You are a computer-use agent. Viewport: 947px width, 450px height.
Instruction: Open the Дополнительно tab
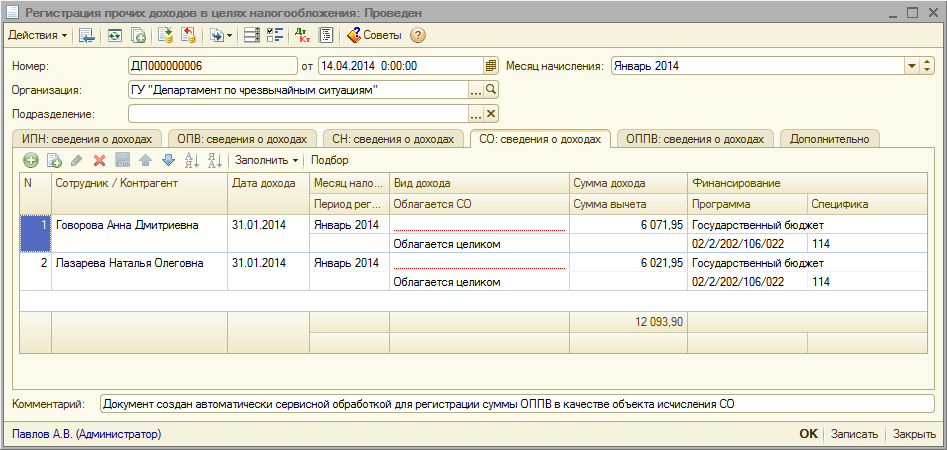(x=829, y=138)
